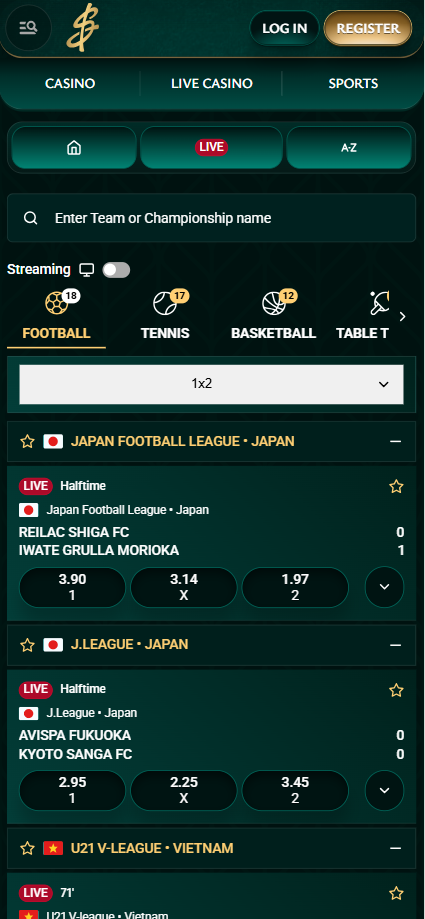Focus the team or championship search field
Image resolution: width=425 pixels, height=919 pixels.
[x=211, y=218]
